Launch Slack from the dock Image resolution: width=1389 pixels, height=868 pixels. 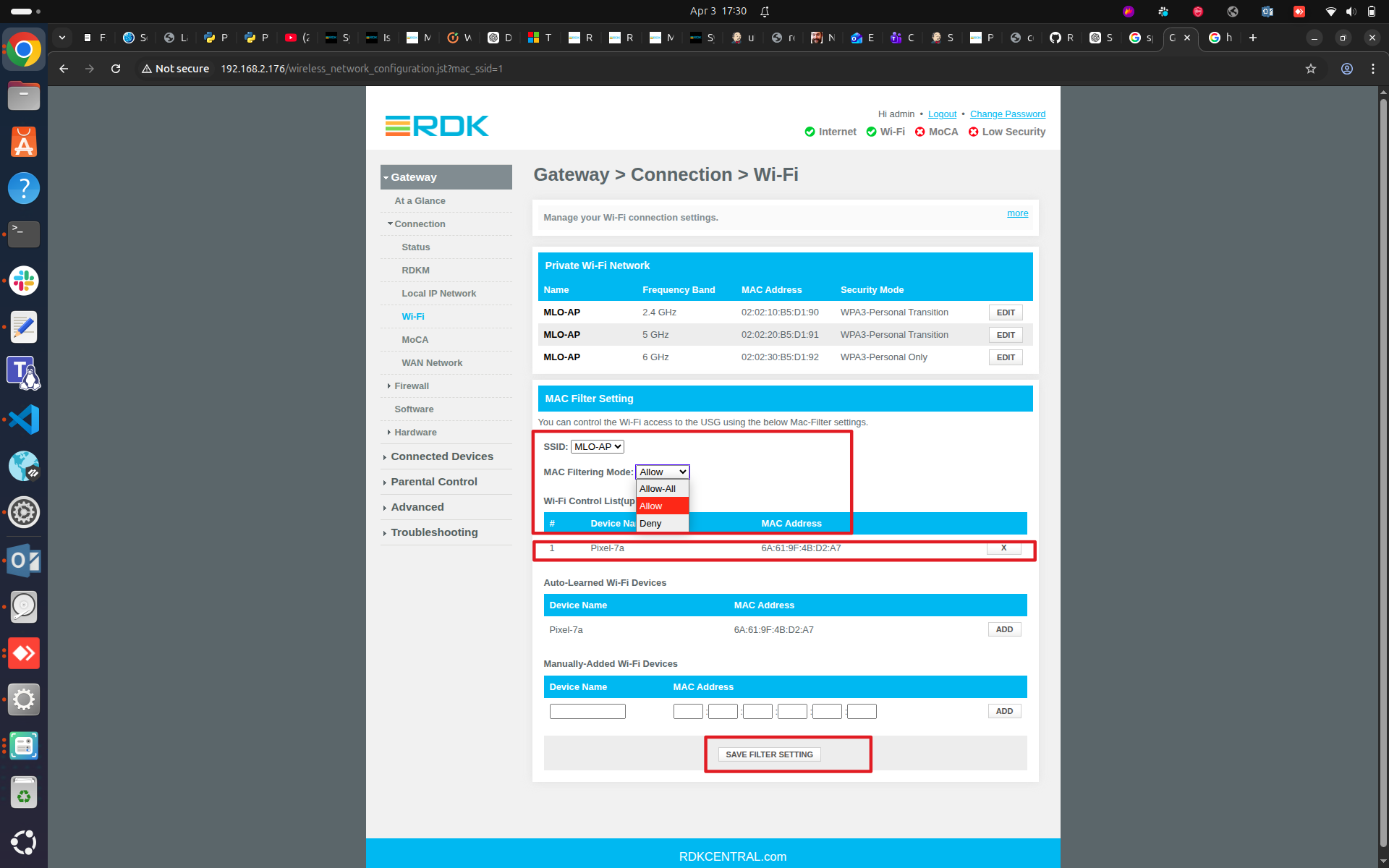tap(24, 281)
